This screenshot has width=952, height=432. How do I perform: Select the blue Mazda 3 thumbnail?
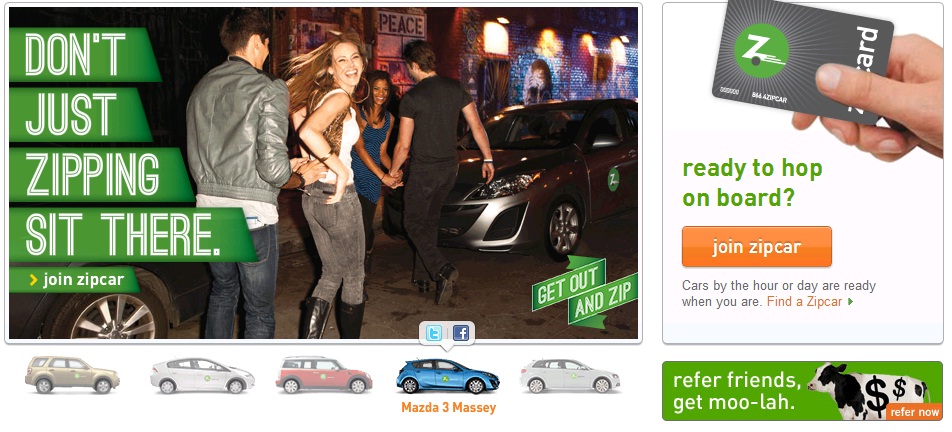click(448, 376)
